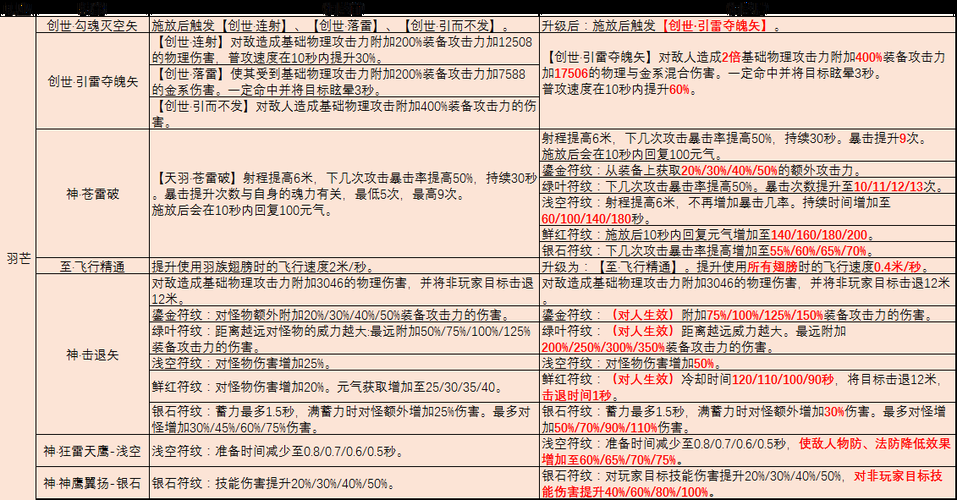This screenshot has width=957, height=500.
Task: Select 鎏金符纹（对人生效）cell with "75%/100%/125%/150%"
Action: click(748, 314)
